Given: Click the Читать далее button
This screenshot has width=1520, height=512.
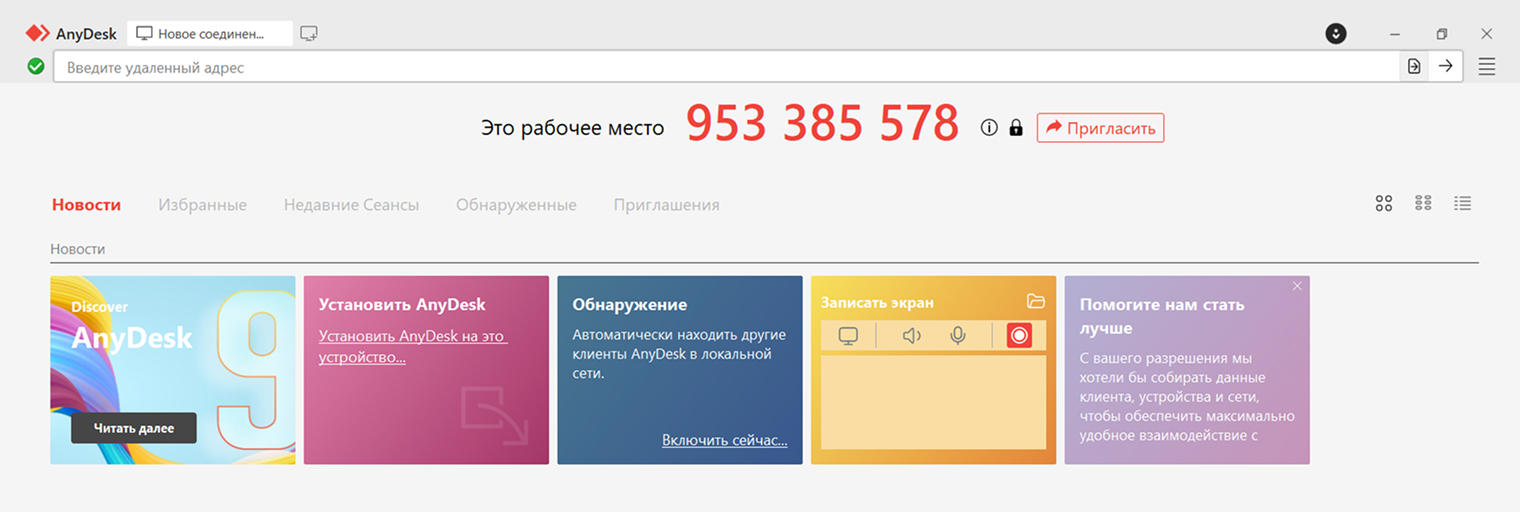Looking at the screenshot, I should pyautogui.click(x=134, y=428).
